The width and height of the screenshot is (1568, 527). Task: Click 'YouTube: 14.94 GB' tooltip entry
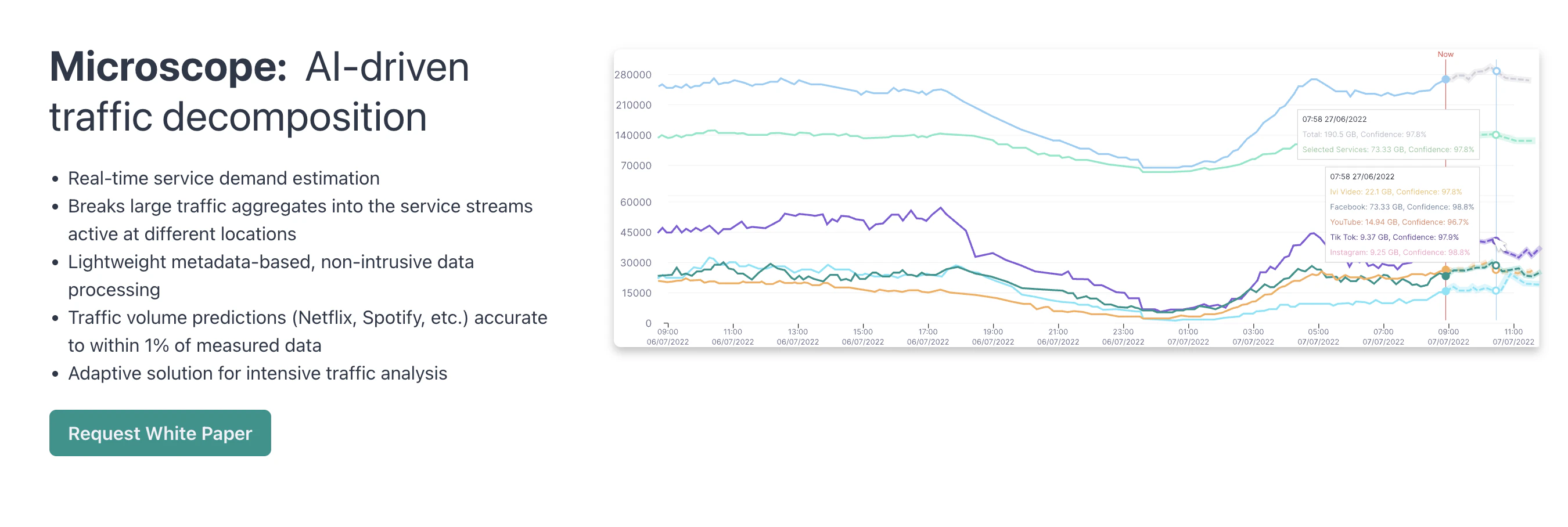tap(1399, 222)
